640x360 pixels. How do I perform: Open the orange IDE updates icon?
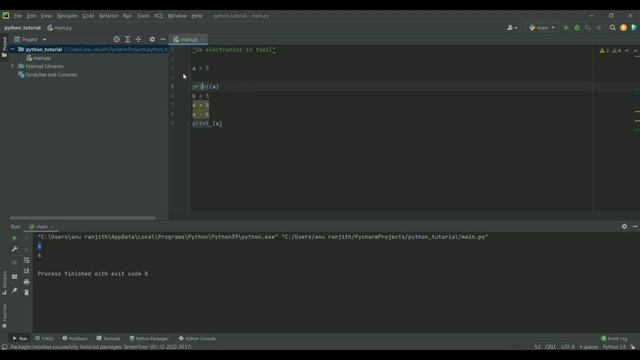(x=623, y=28)
